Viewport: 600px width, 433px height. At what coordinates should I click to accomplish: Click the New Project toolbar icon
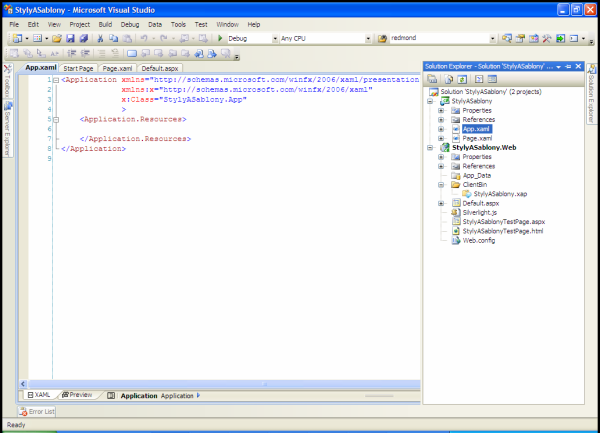click(x=17, y=38)
